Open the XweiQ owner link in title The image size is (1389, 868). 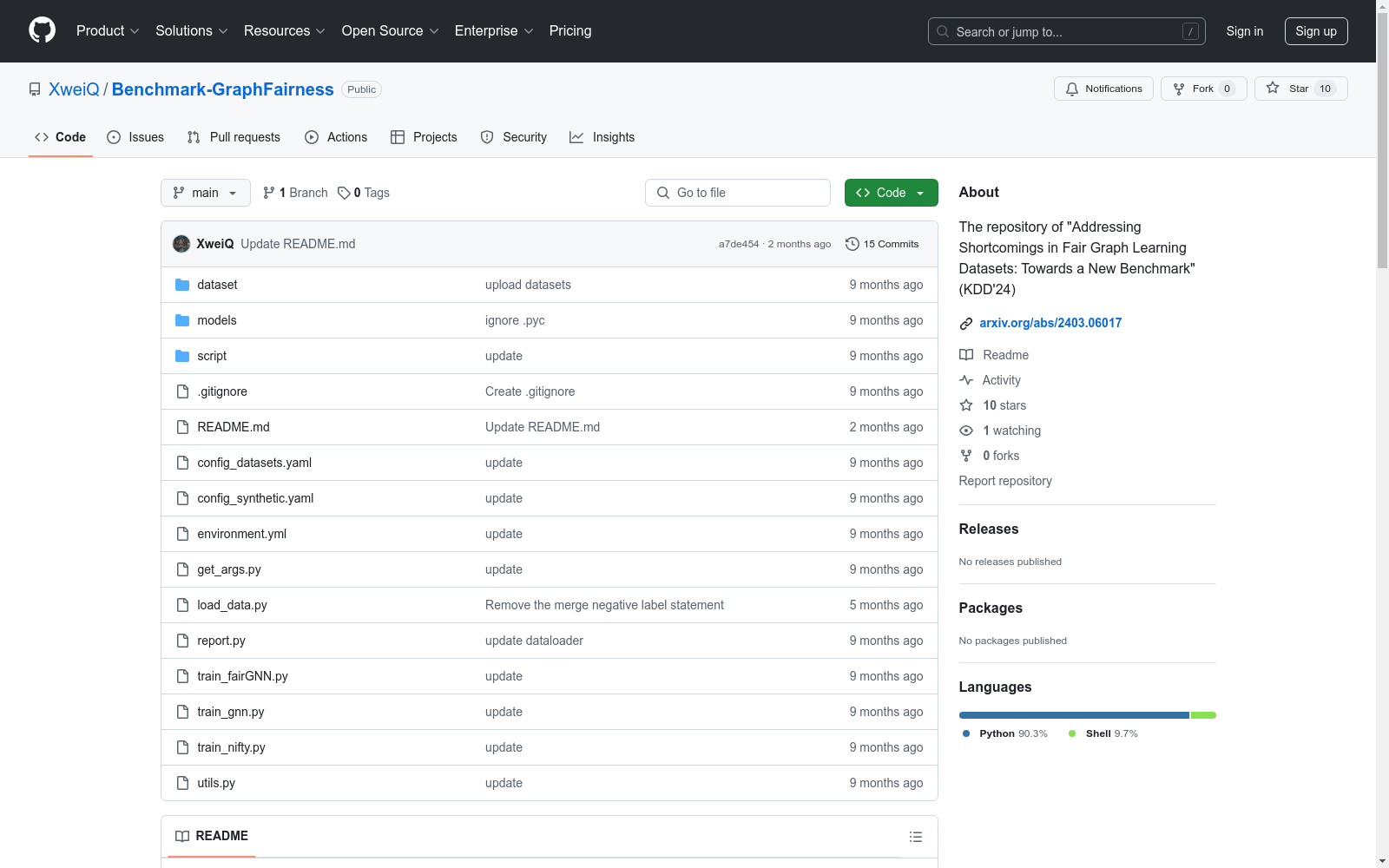tap(74, 89)
